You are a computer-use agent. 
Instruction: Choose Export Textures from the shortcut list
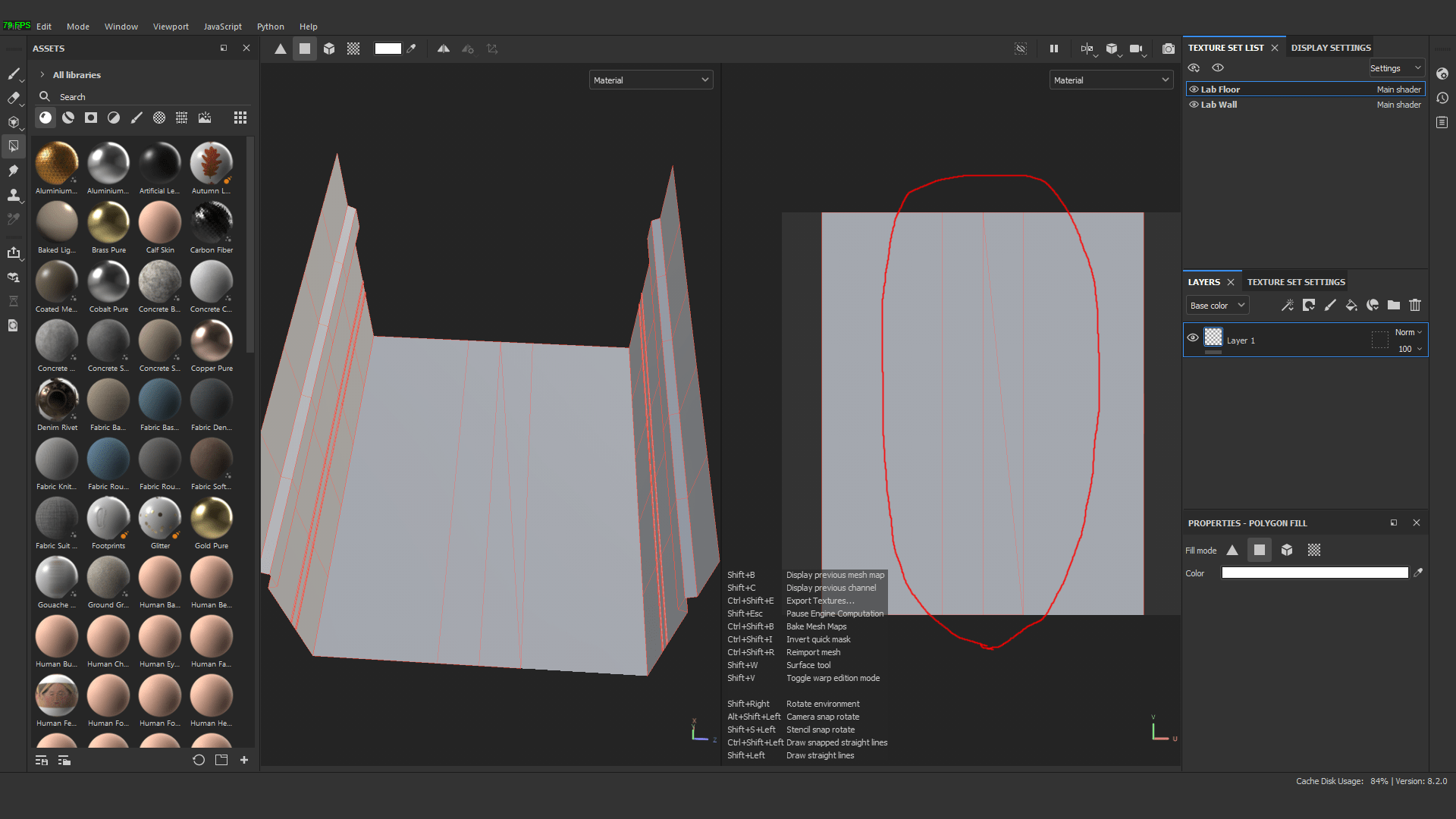(x=820, y=601)
